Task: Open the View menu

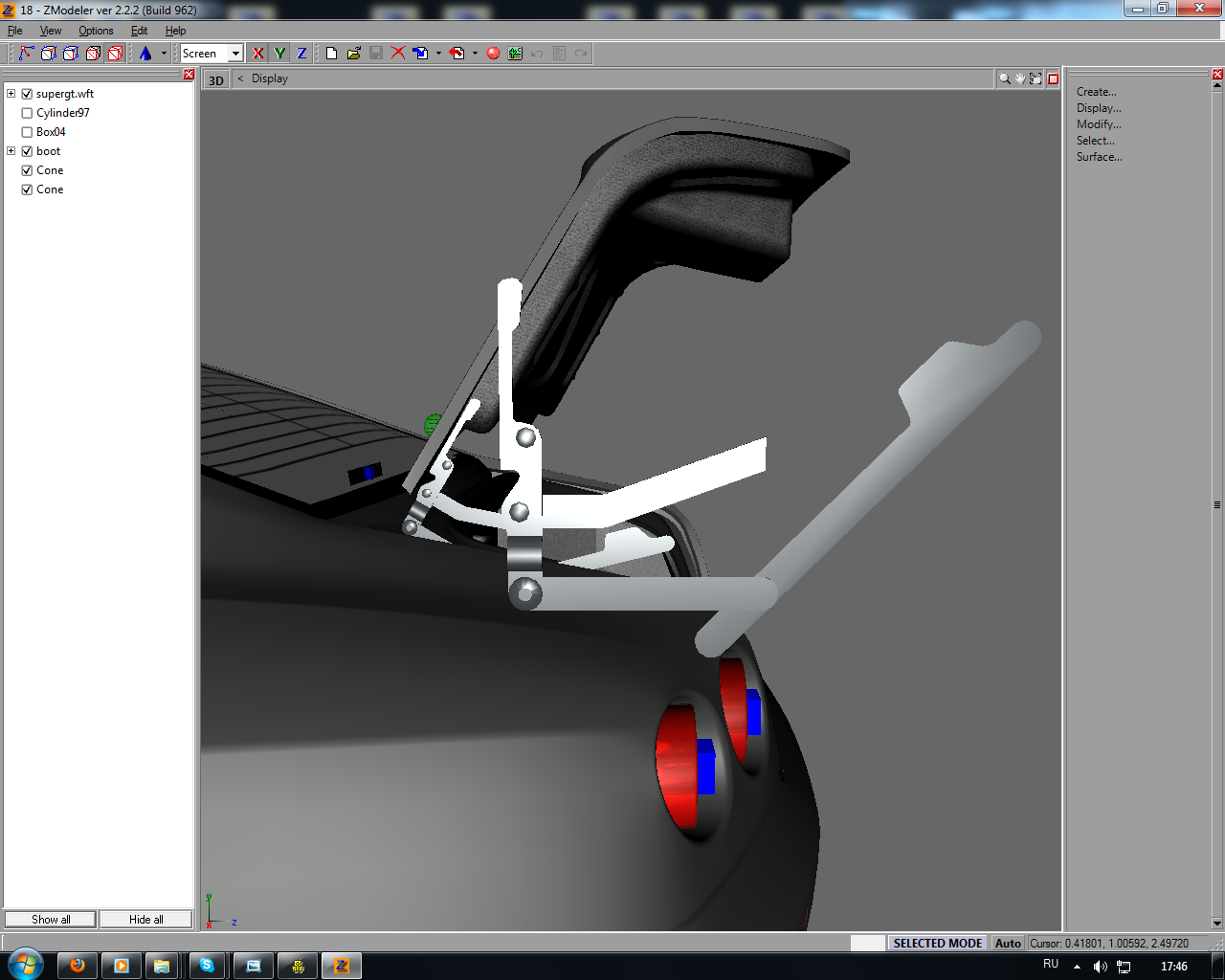Action: [x=51, y=31]
